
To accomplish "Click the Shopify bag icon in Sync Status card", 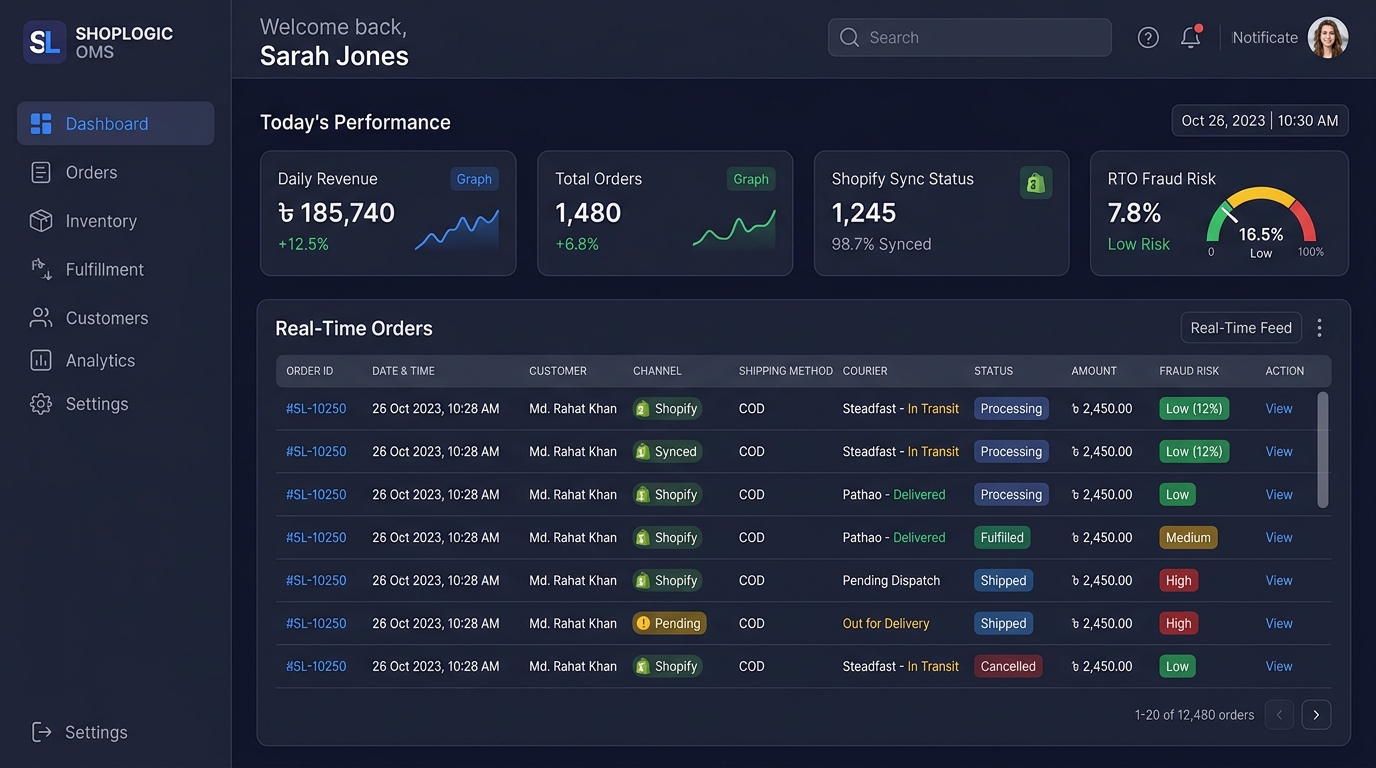I will coord(1036,182).
